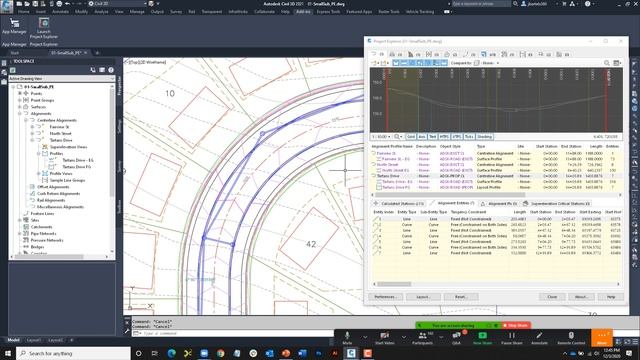Mute microphone in Zoom toolbar
Viewport: 640px width, 360px height.
click(x=347, y=338)
